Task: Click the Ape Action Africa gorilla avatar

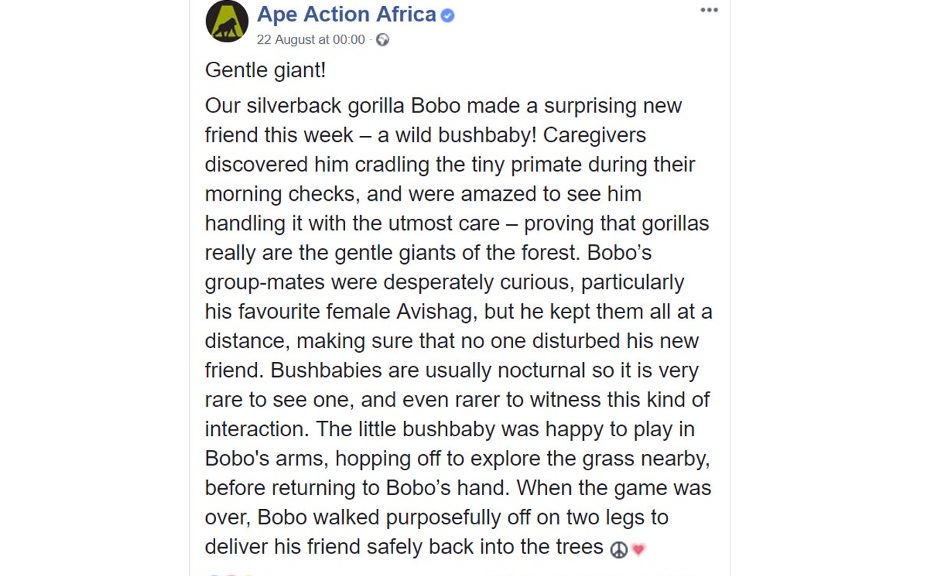Action: pyautogui.click(x=227, y=21)
